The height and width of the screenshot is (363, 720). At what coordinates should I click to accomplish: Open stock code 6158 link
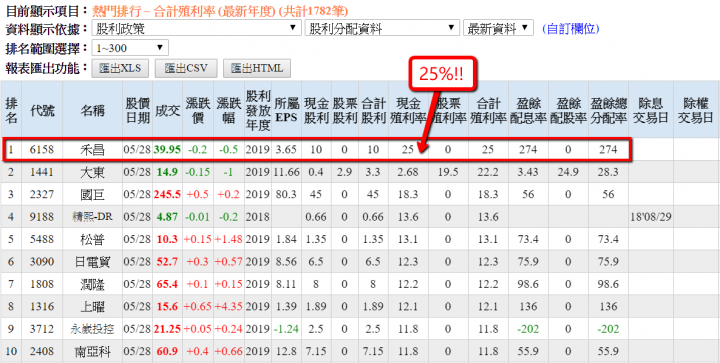[x=42, y=150]
